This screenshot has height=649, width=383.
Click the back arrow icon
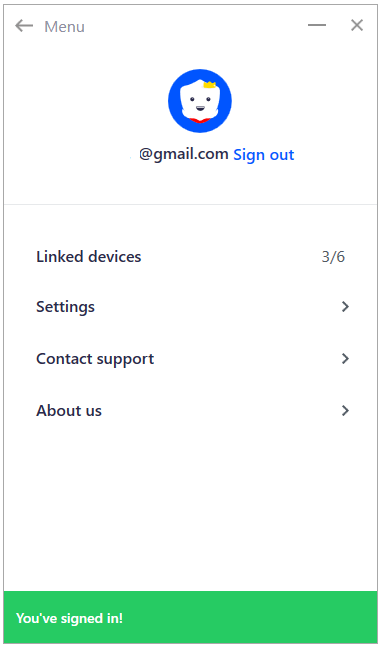(24, 26)
